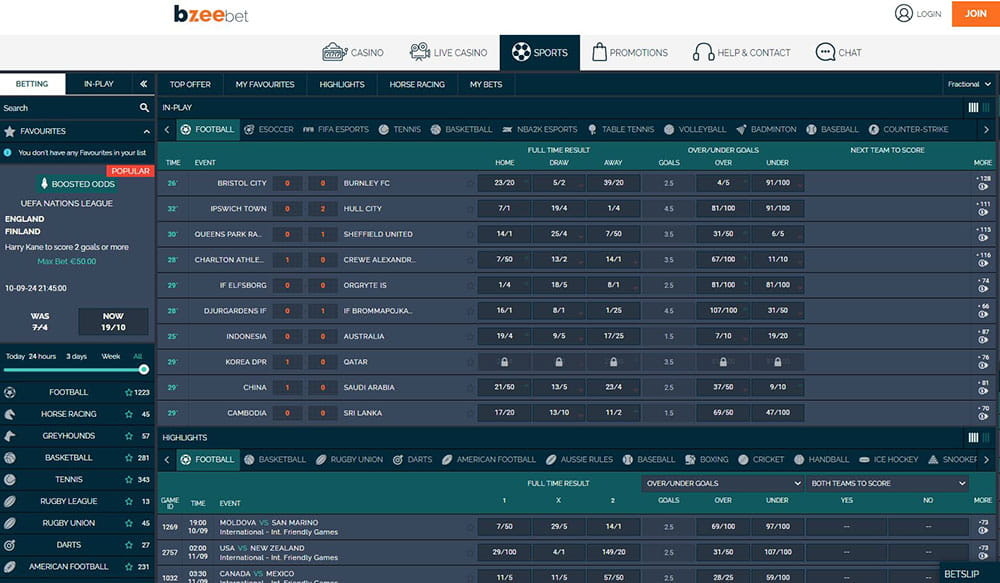Open the Betslip button
This screenshot has height=583, width=1000.
tap(969, 573)
